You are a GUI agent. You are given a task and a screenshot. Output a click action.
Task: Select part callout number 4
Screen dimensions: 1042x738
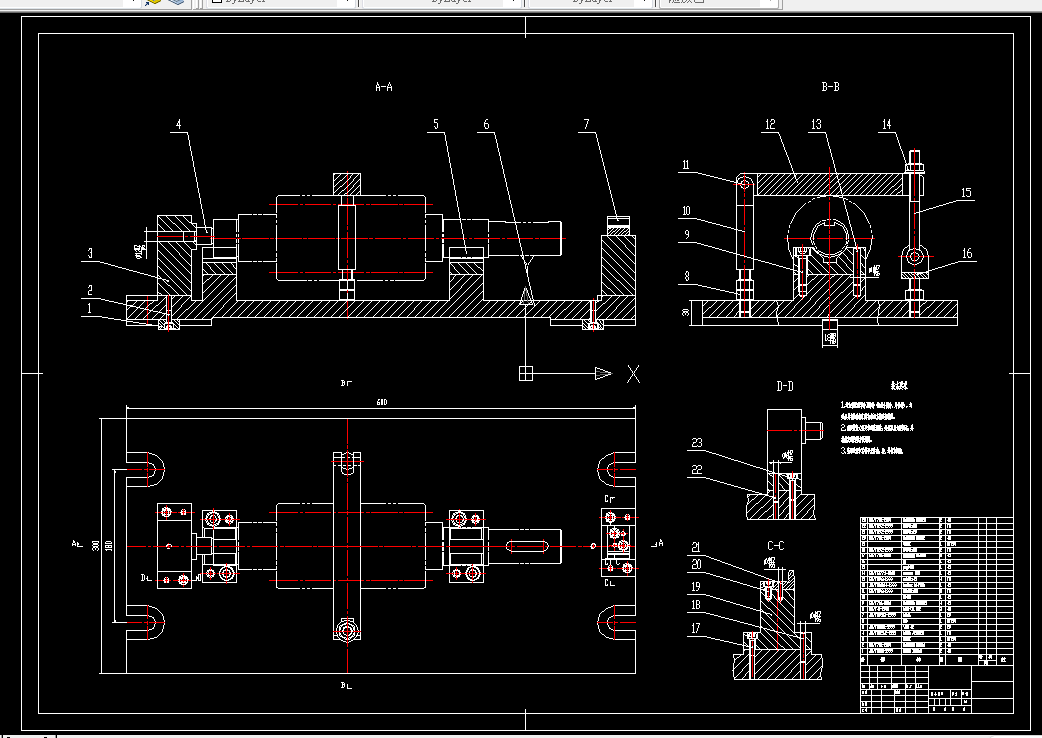(x=178, y=124)
